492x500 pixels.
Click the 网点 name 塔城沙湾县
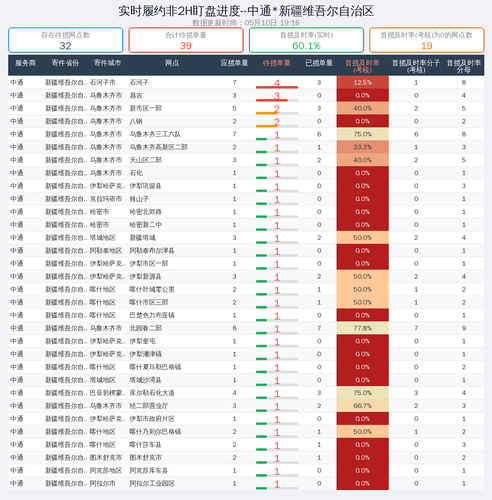[146, 380]
